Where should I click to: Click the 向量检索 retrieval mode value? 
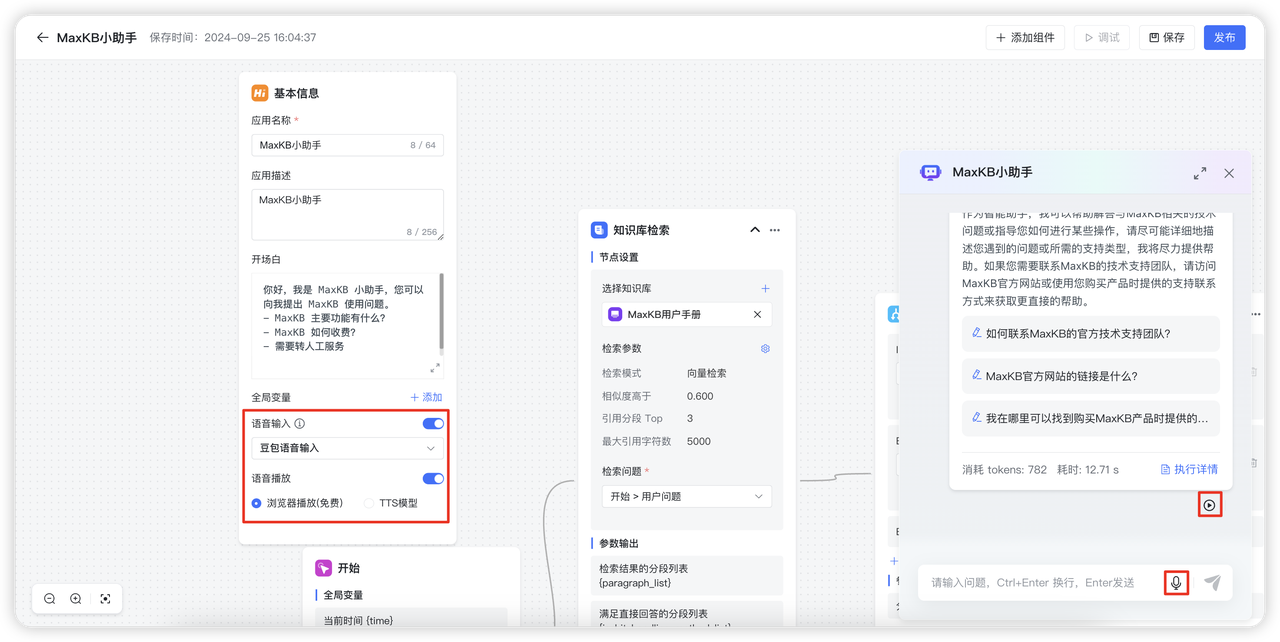tap(707, 373)
